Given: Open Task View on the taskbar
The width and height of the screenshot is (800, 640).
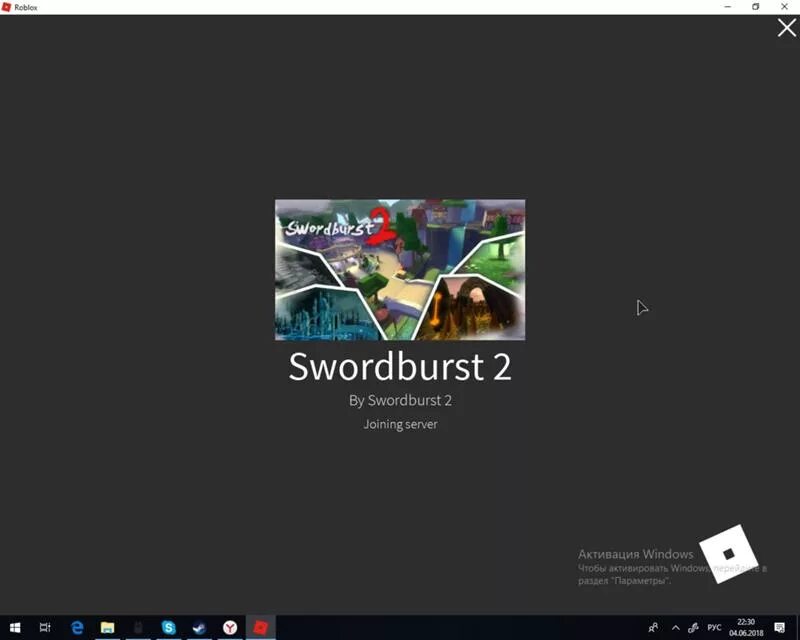Looking at the screenshot, I should [x=45, y=627].
